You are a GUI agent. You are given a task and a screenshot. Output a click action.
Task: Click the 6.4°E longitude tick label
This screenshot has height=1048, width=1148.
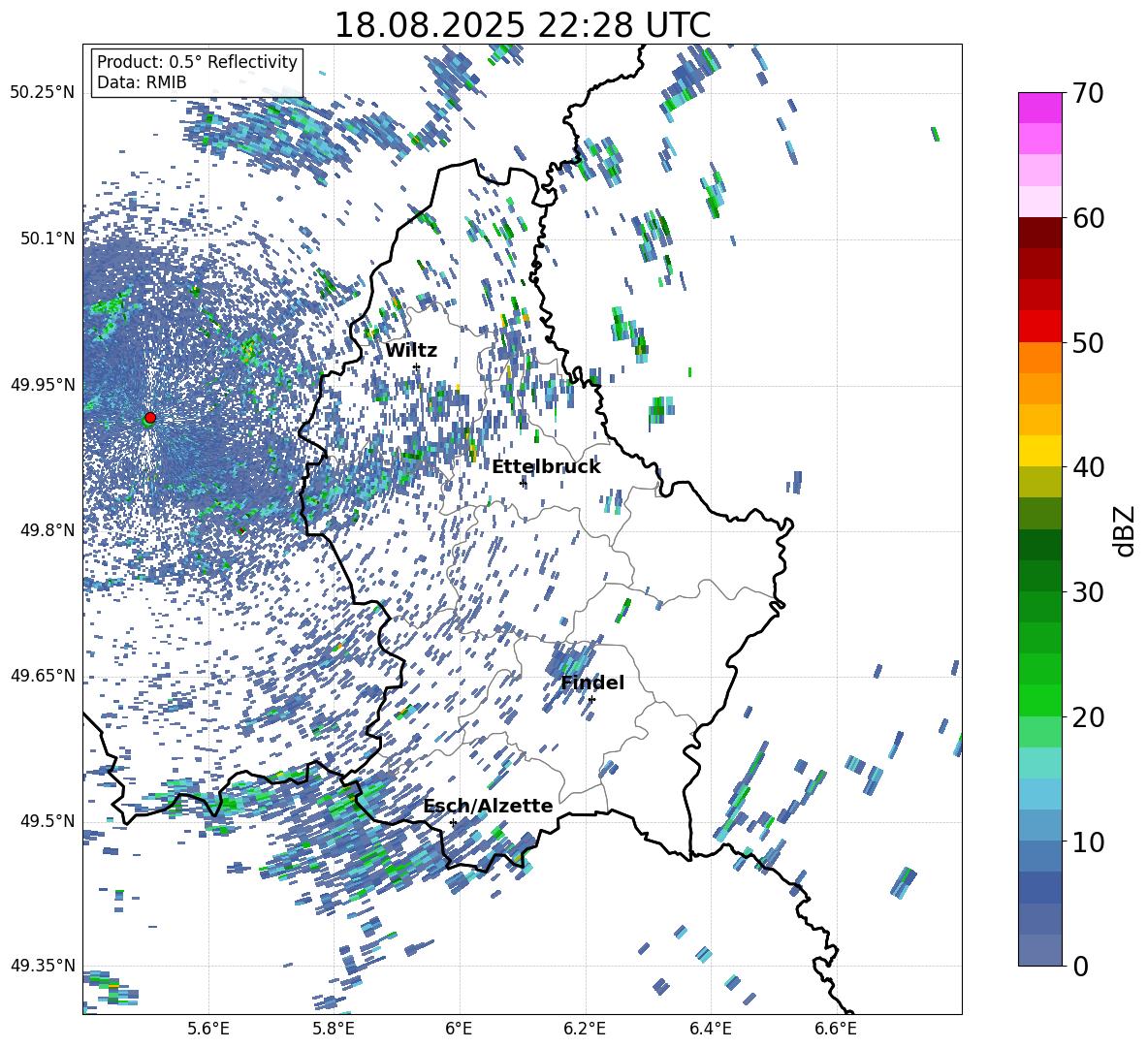tap(710, 1029)
